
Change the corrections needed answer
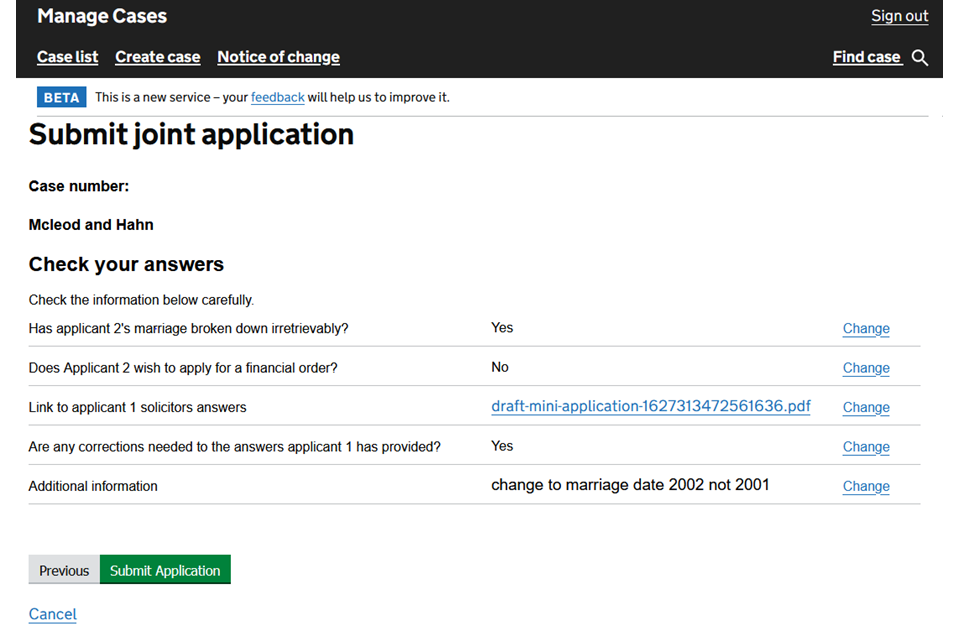865,447
